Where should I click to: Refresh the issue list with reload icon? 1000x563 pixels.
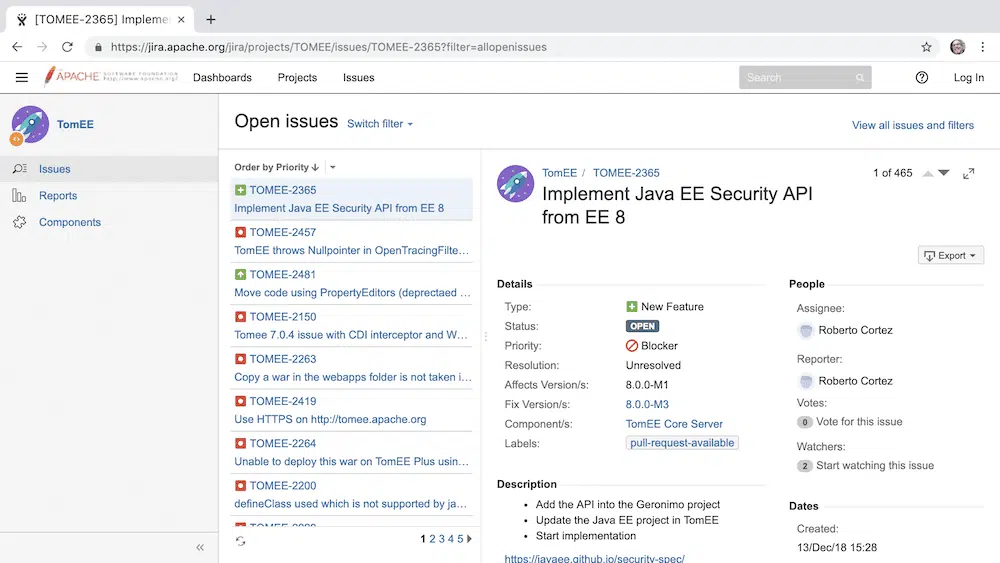240,541
